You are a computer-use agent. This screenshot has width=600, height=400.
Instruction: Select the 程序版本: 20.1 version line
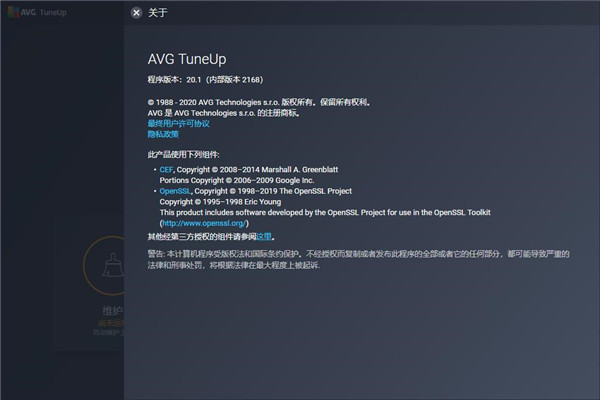coord(205,80)
